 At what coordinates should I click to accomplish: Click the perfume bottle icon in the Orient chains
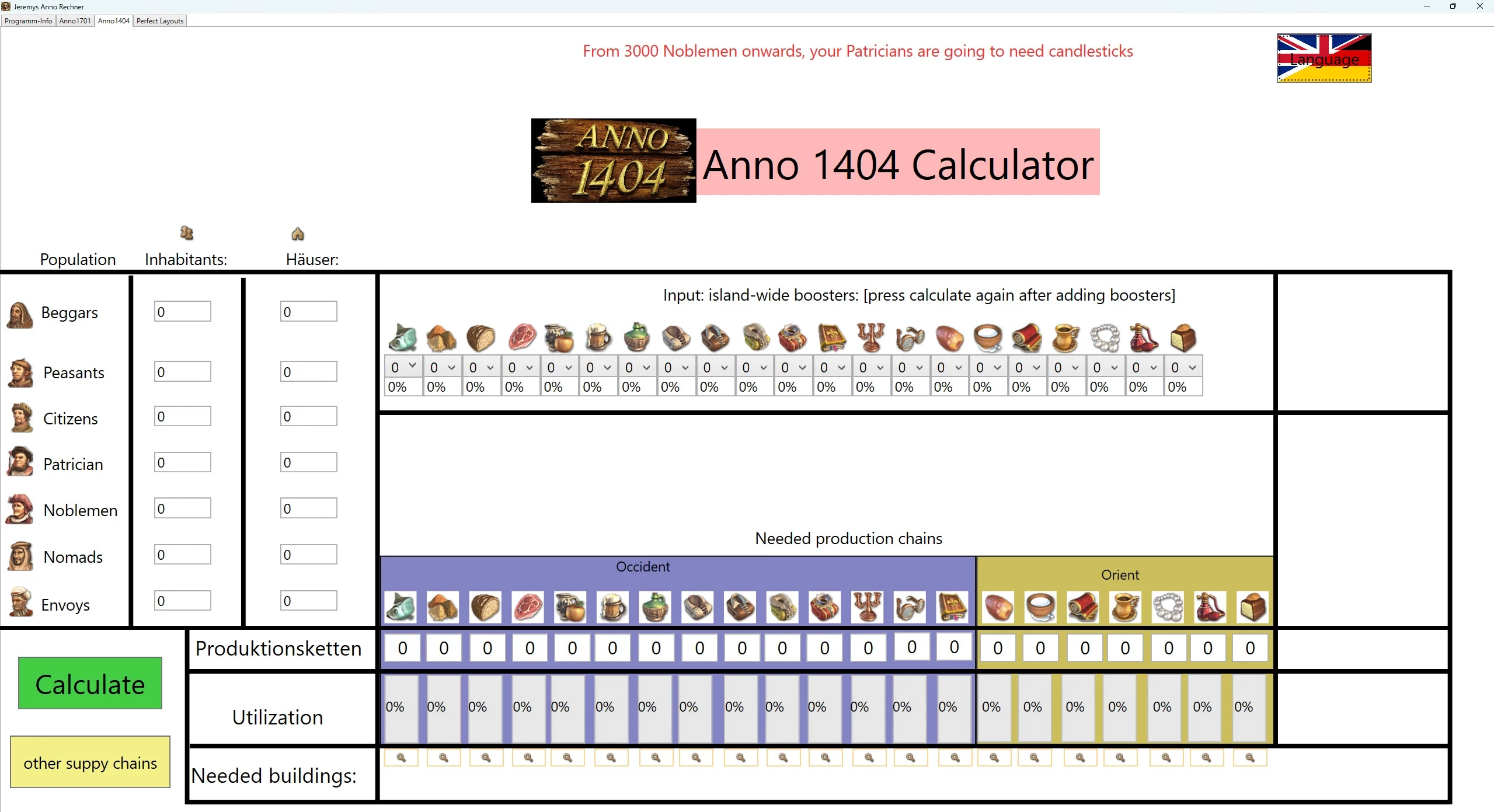pyautogui.click(x=1210, y=607)
